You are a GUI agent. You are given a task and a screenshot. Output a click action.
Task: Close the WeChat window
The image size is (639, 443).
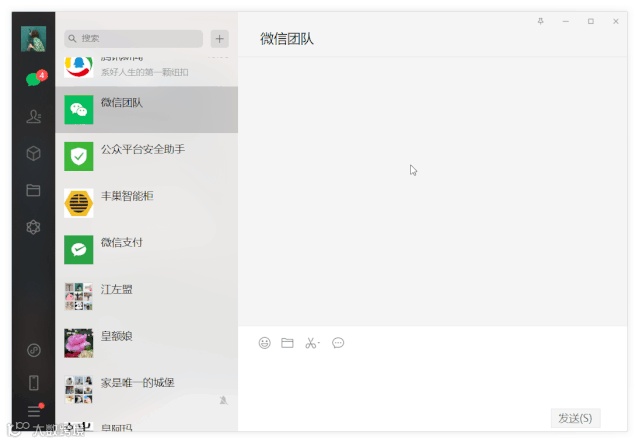[616, 21]
